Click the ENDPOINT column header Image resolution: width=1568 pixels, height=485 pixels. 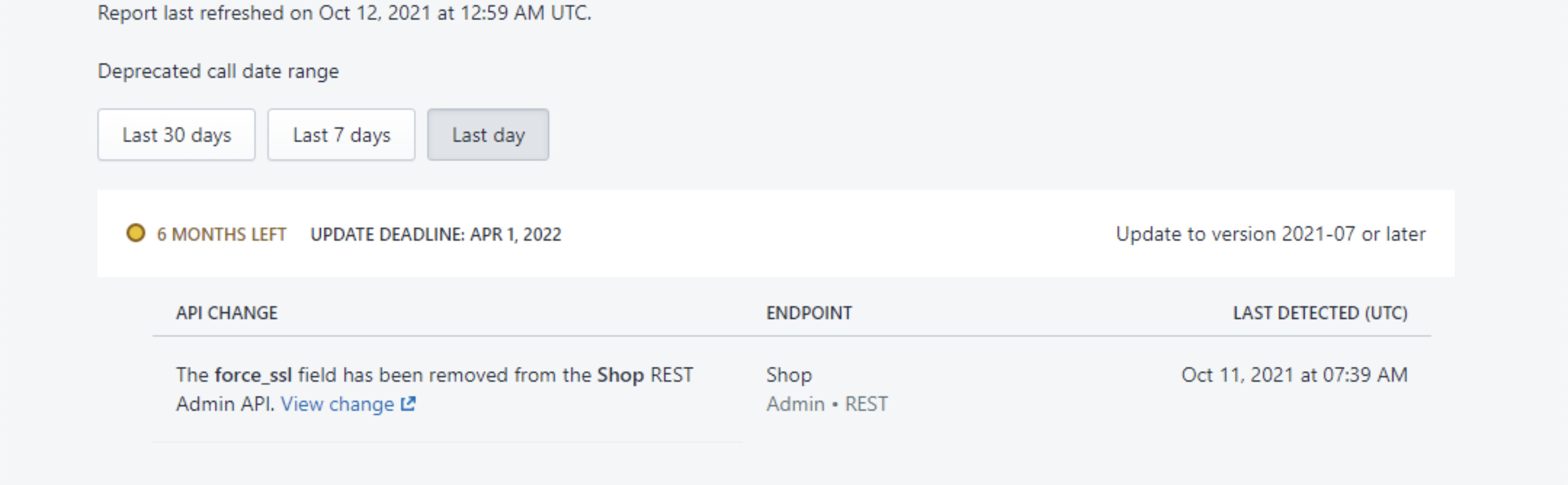click(809, 313)
